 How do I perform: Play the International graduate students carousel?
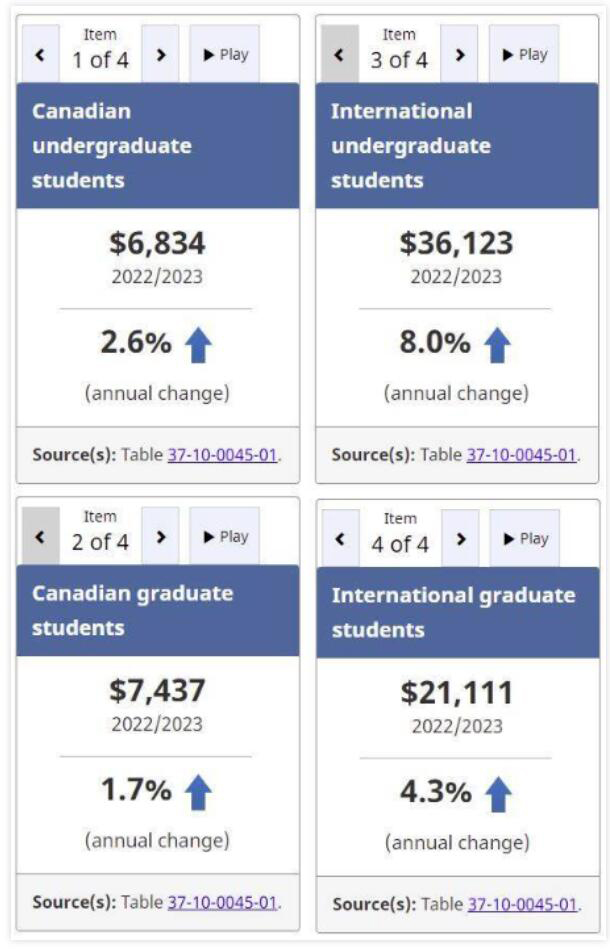tap(525, 539)
